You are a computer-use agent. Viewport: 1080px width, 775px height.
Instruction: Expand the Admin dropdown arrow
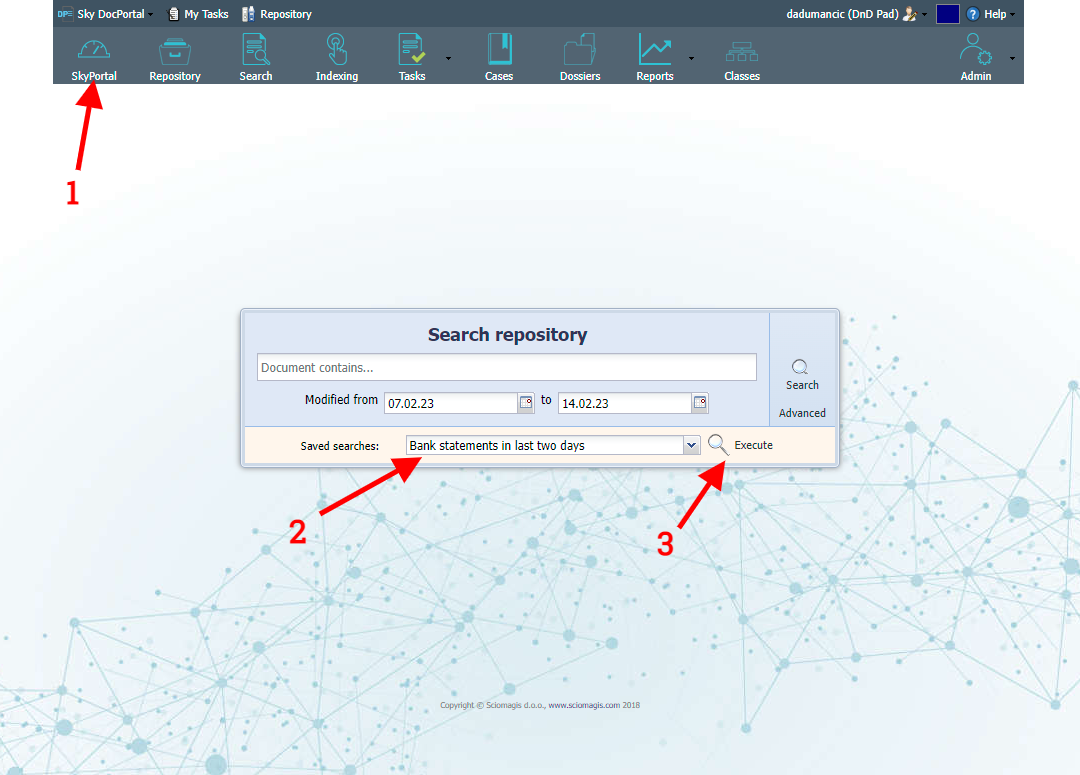click(x=1012, y=59)
